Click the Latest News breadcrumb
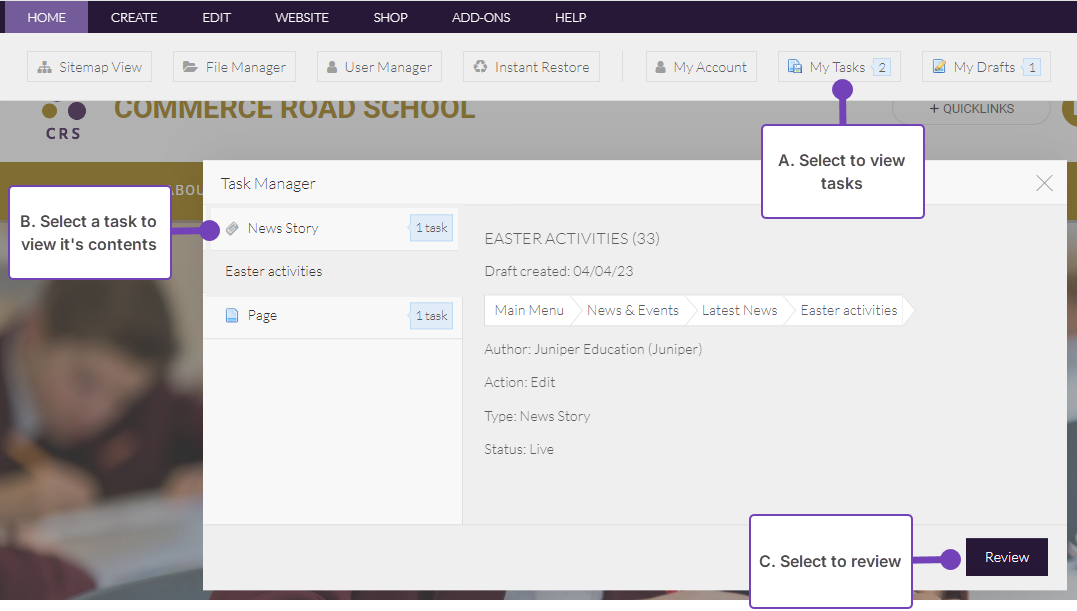 tap(739, 310)
